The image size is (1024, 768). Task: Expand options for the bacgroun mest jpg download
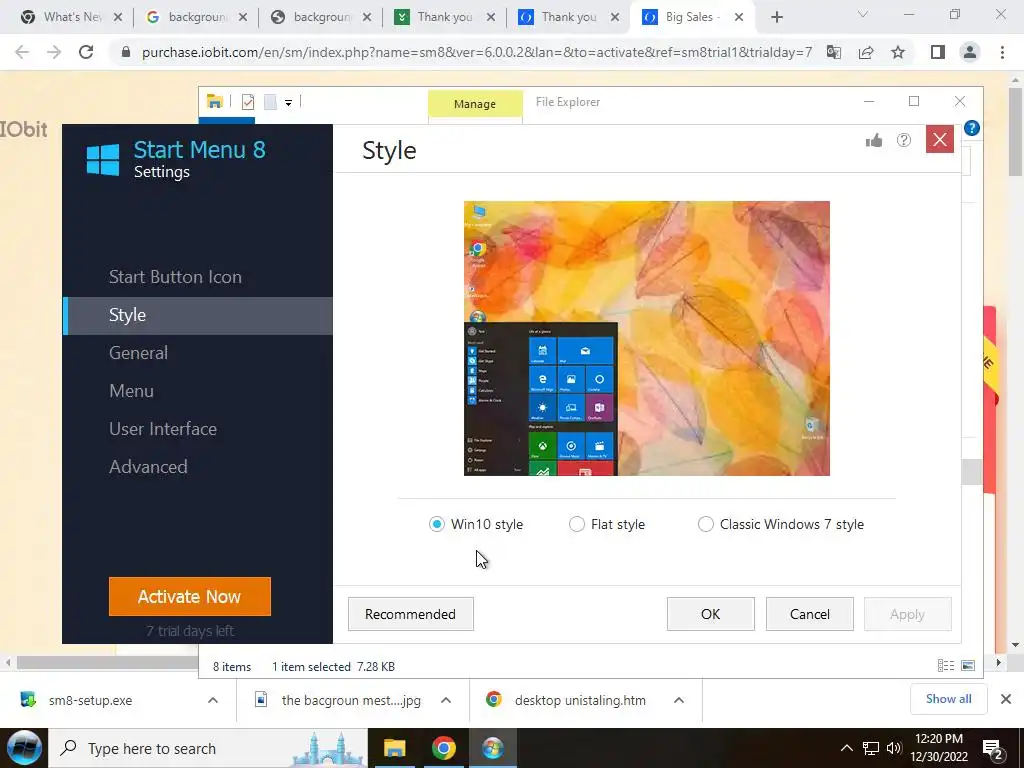click(x=446, y=700)
